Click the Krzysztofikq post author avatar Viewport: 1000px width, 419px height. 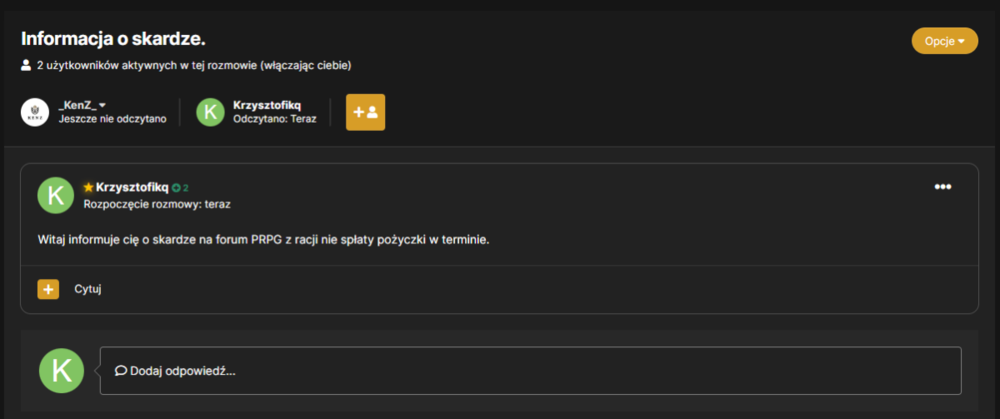click(56, 195)
